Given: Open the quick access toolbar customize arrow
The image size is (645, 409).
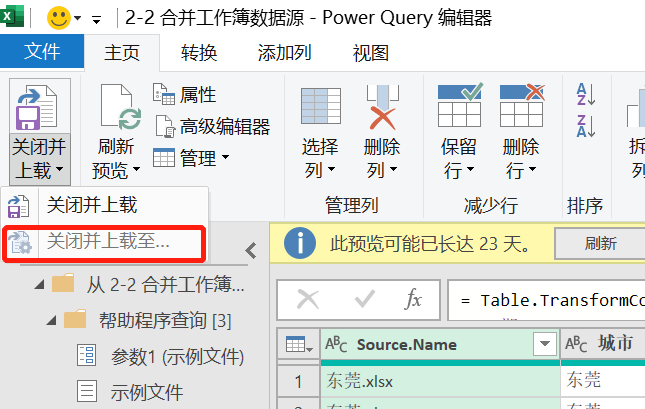Looking at the screenshot, I should (x=97, y=19).
